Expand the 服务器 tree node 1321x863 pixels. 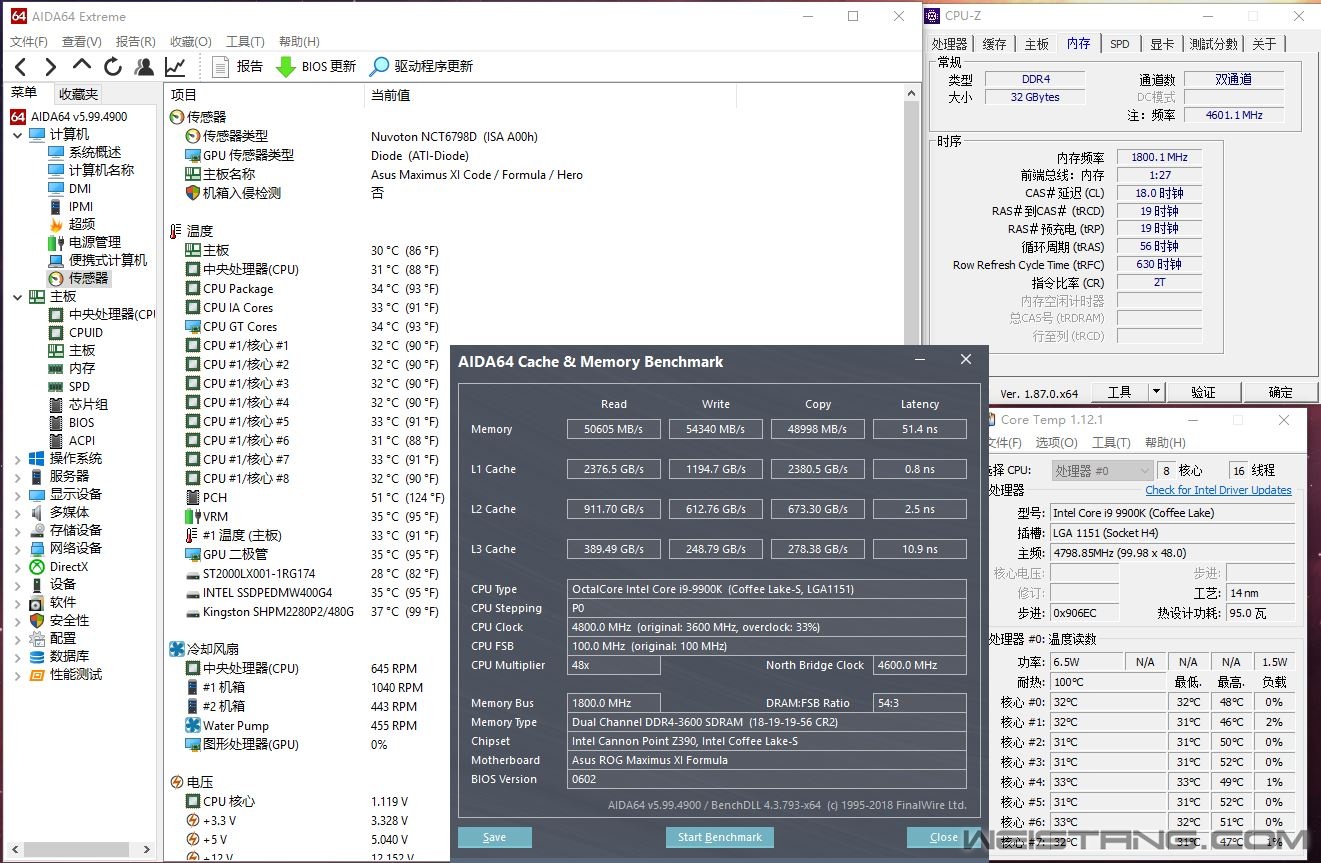18,476
